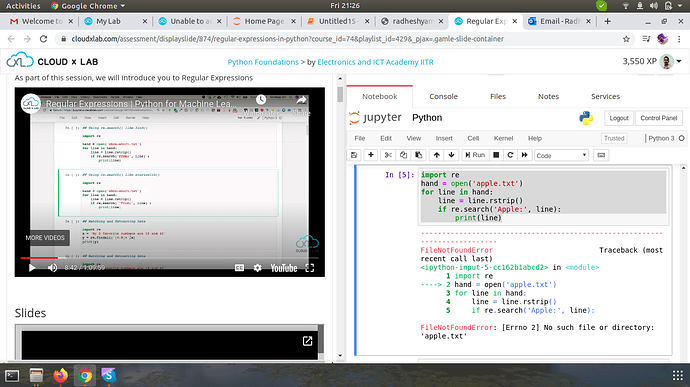
Task: Open a new Chrome tab
Action: coord(607,21)
